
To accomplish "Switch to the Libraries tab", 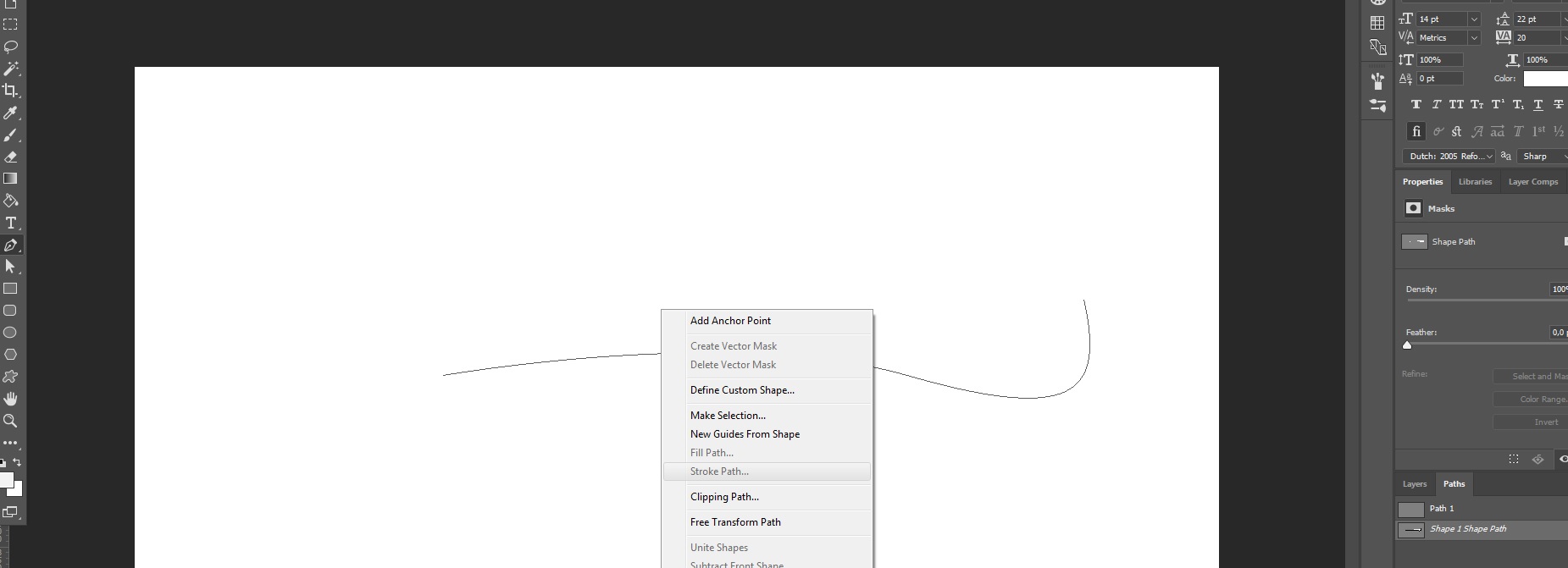I will point(1475,182).
